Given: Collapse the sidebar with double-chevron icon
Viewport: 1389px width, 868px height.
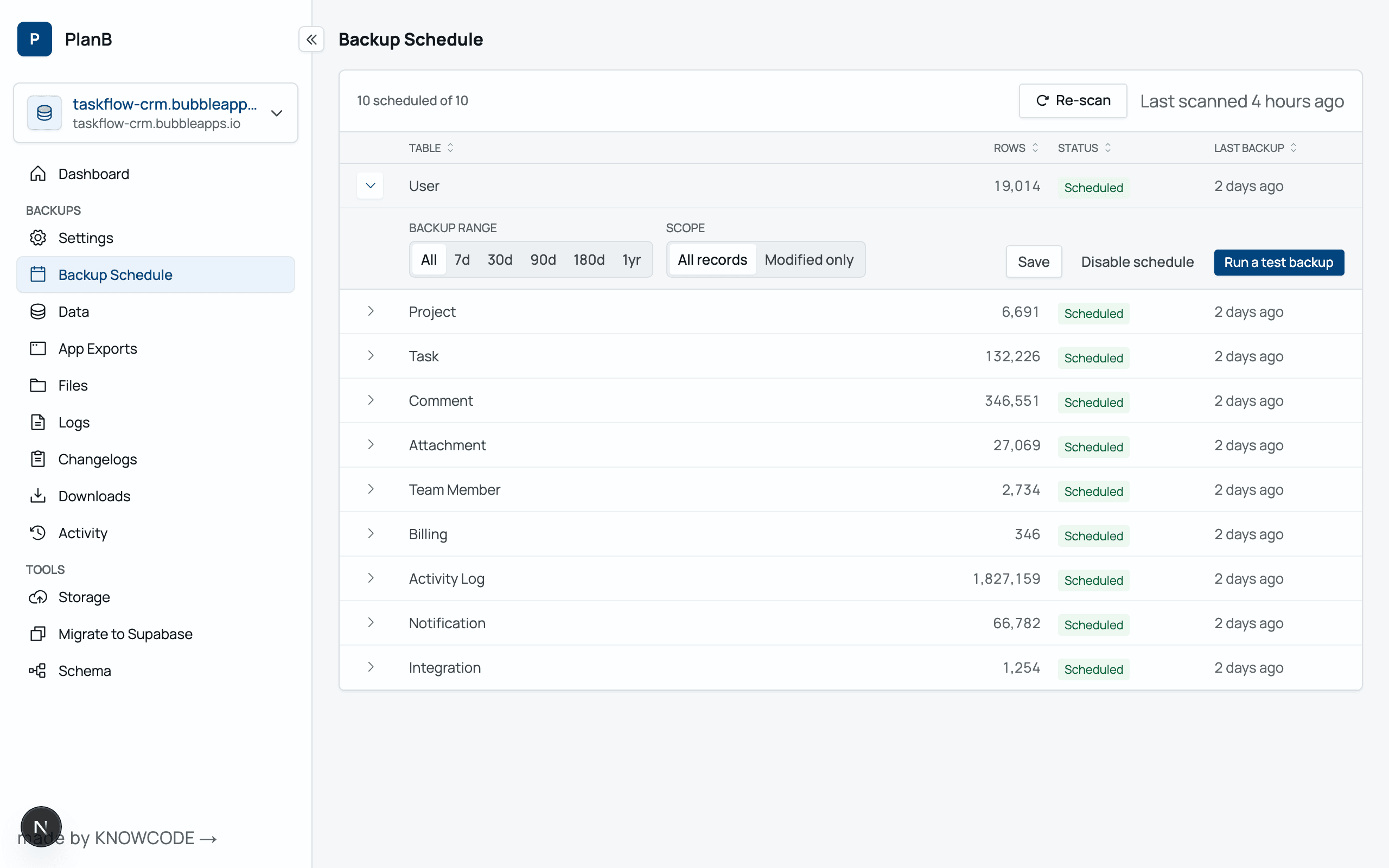Looking at the screenshot, I should 311,40.
